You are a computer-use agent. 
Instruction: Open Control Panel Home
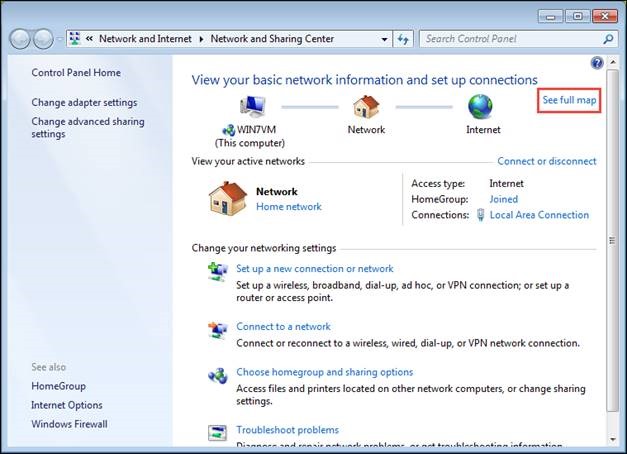click(x=76, y=72)
